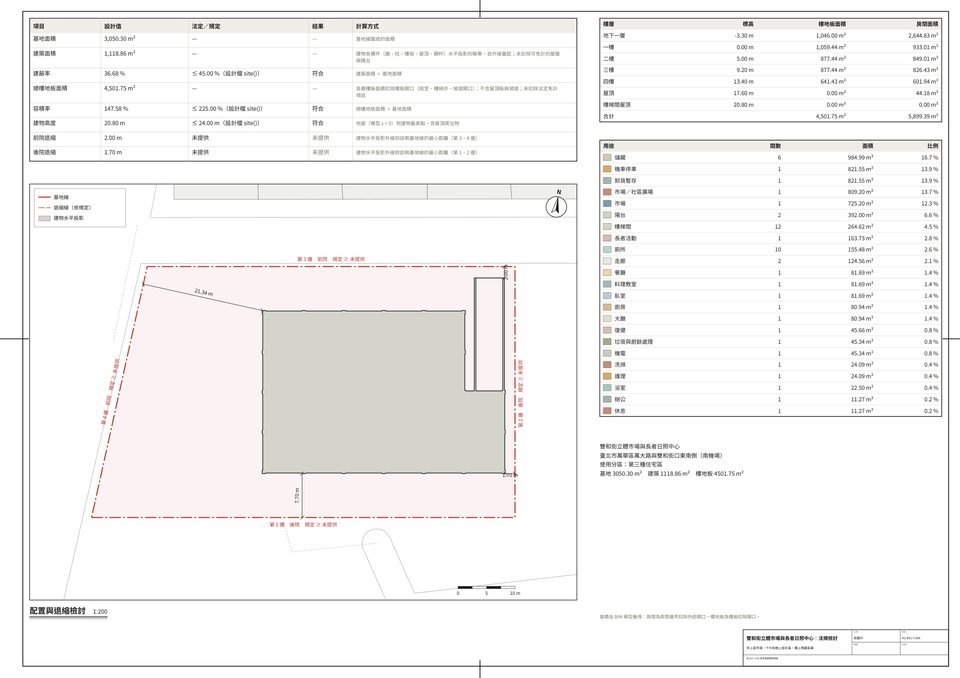
Task: Click the 147.58 % design value
Action: click(x=116, y=108)
